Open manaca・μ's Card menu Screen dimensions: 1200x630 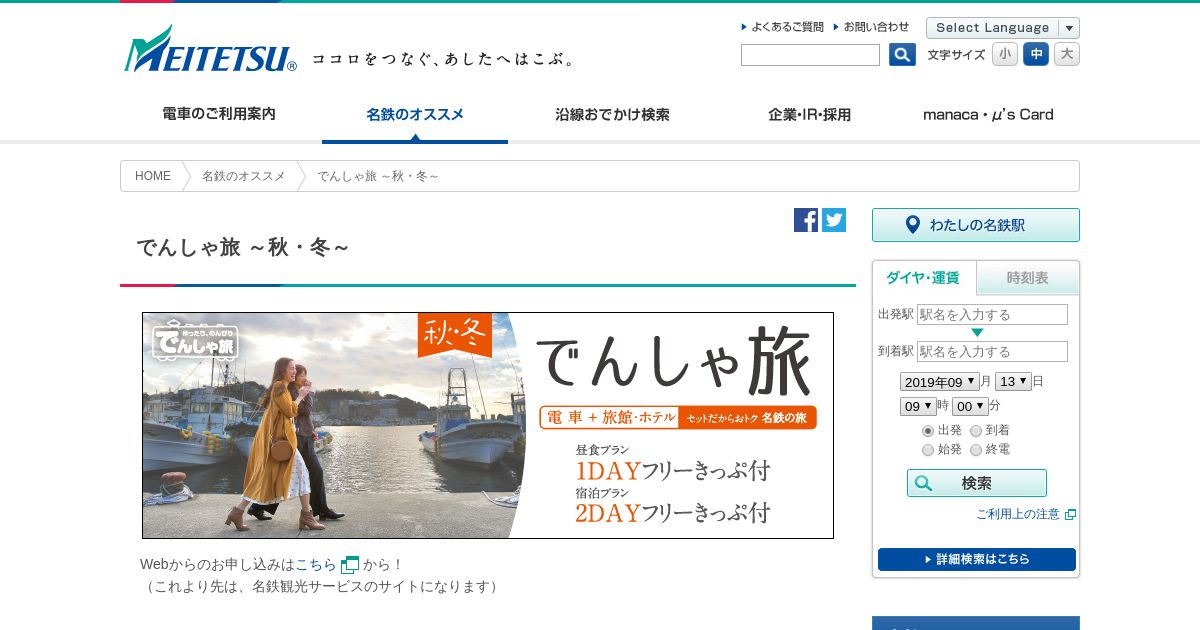pos(988,114)
